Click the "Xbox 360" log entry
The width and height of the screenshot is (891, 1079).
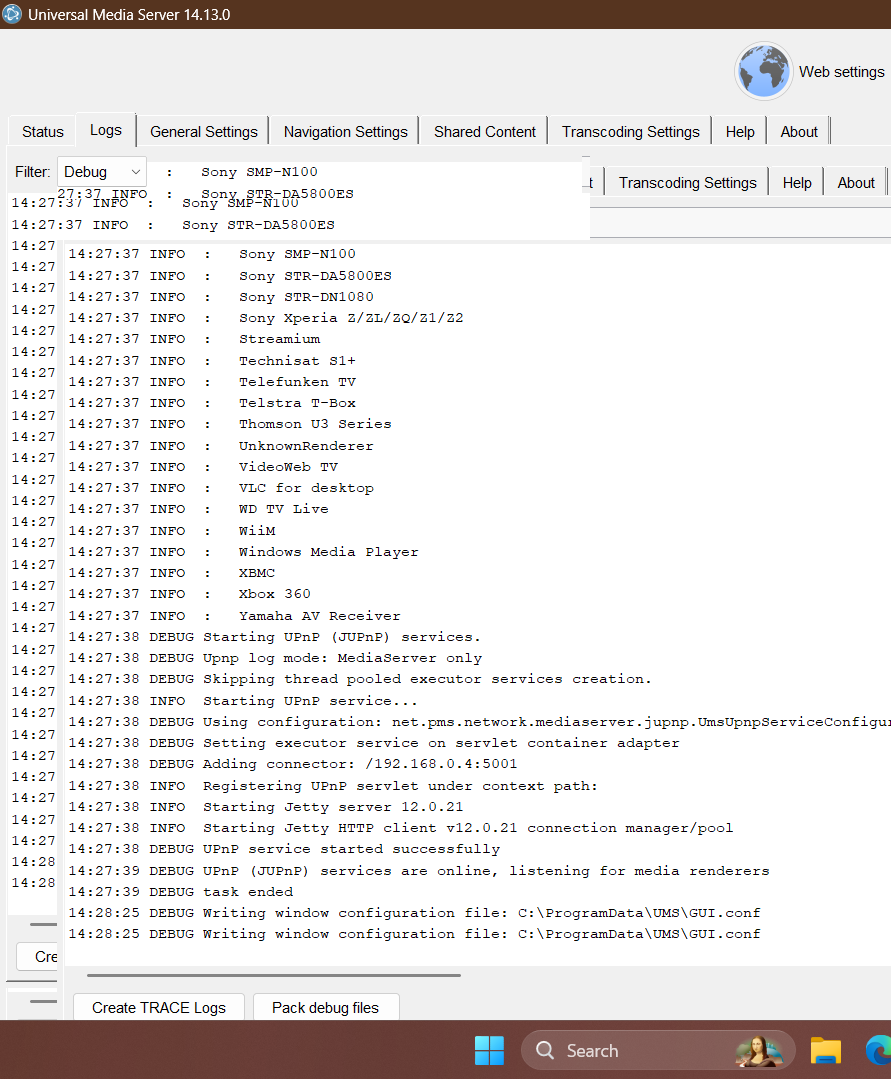point(189,594)
